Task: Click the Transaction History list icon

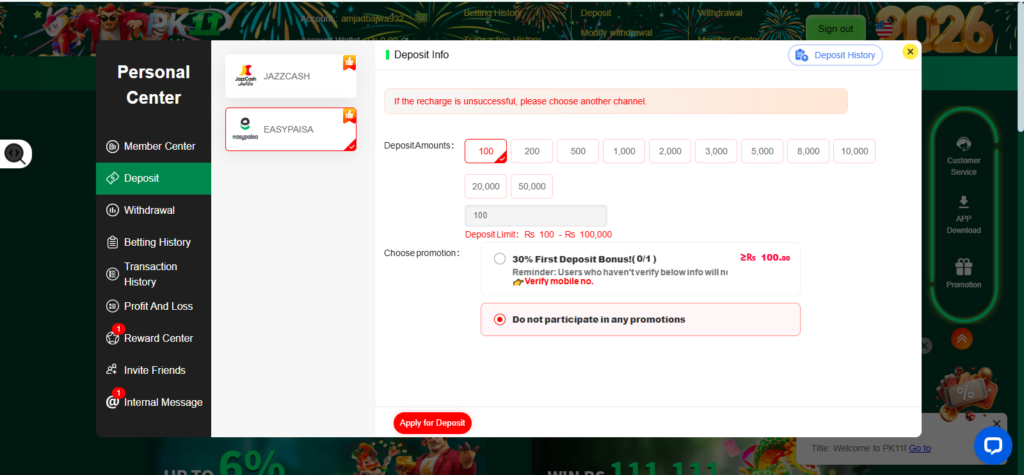Action: [x=112, y=274]
